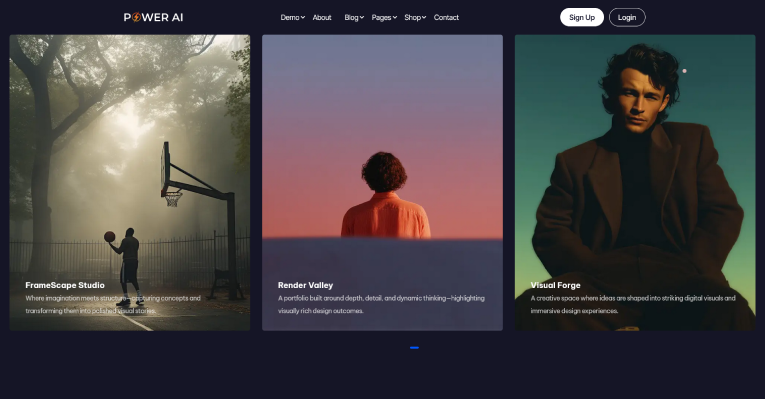Click the FrameScape Studio title

[x=65, y=285]
